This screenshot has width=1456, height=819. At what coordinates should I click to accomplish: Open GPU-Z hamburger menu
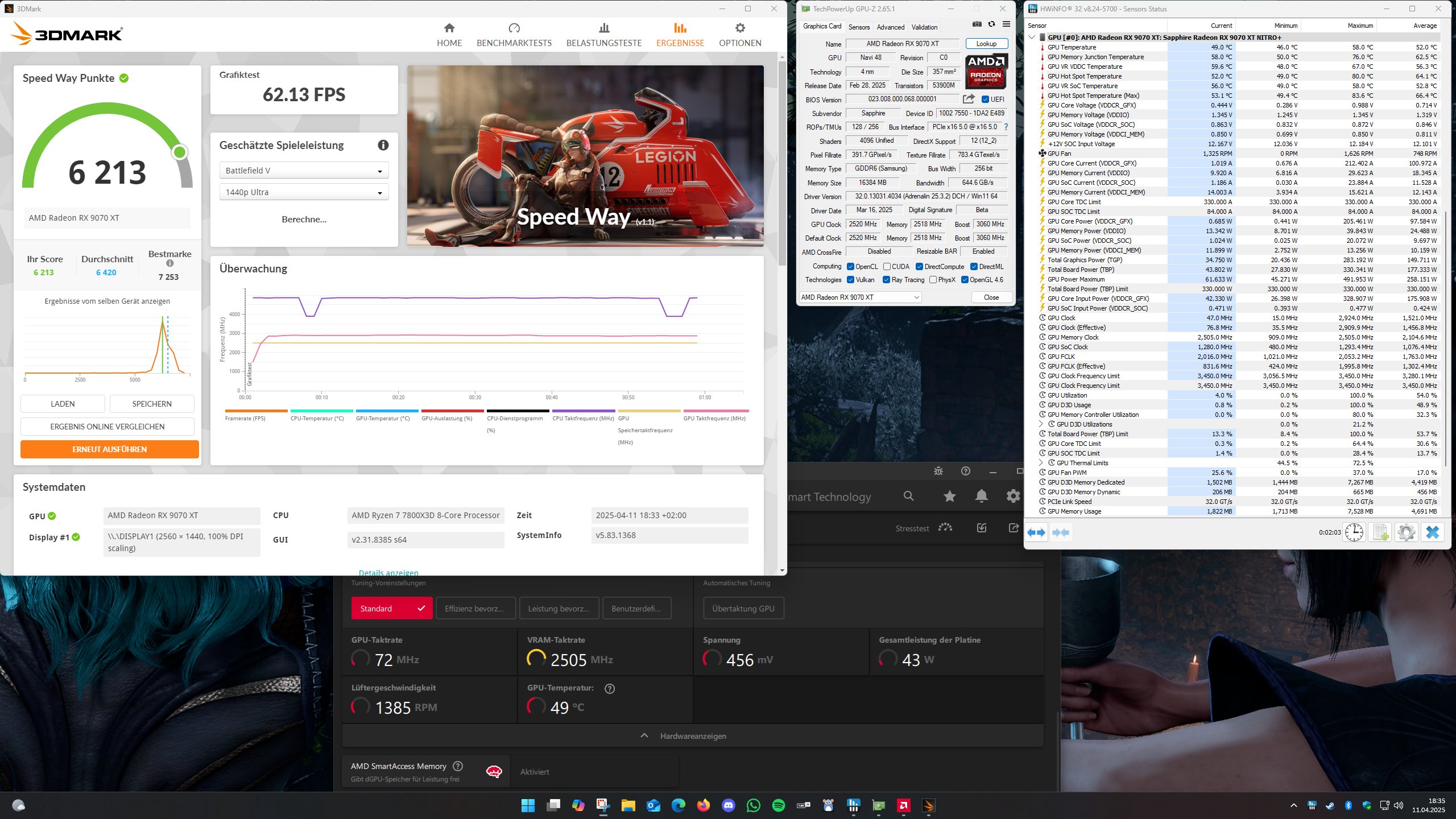(x=1006, y=24)
